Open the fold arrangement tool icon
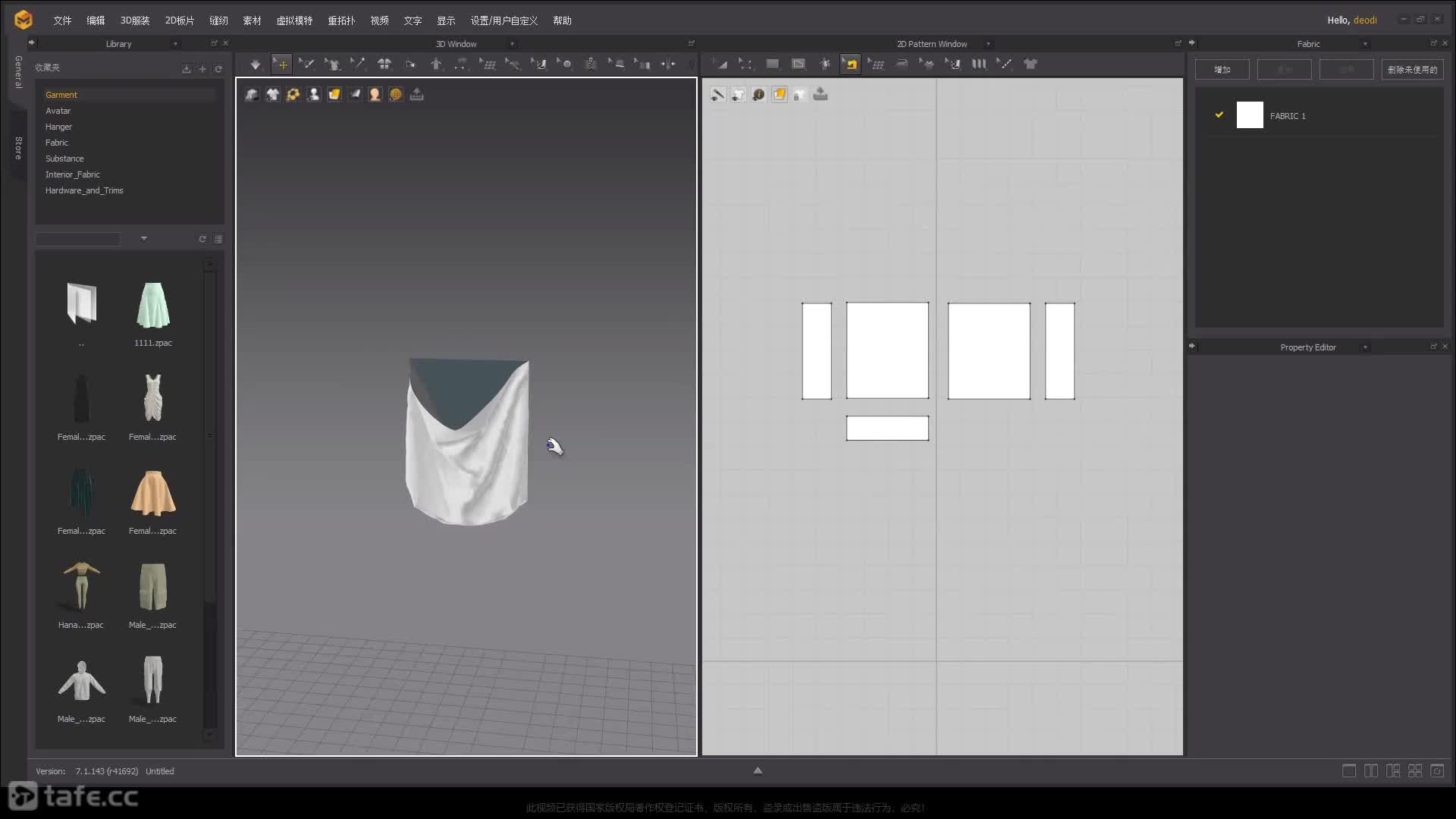Viewport: 1456px width, 819px height. pos(410,64)
